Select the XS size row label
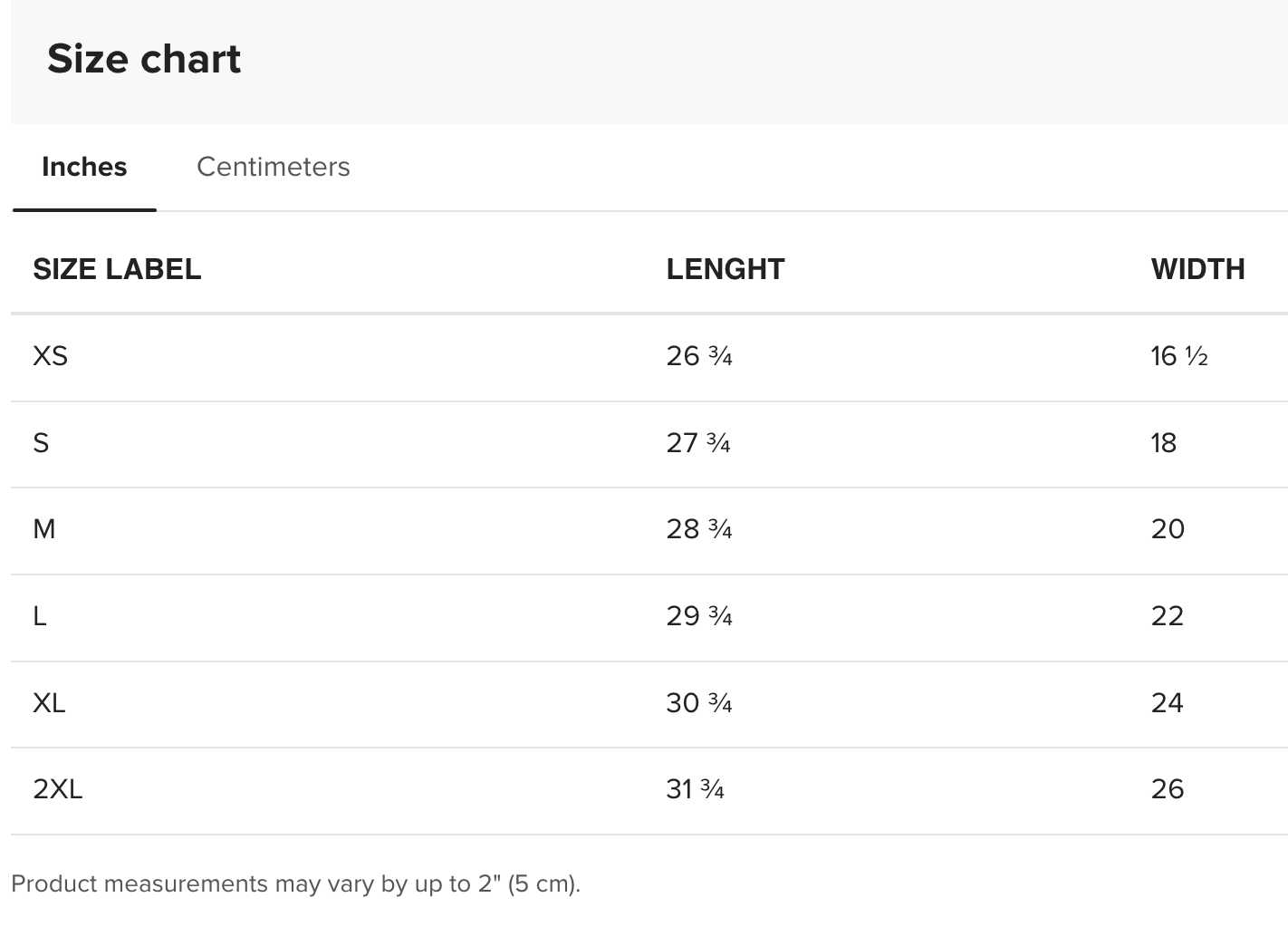The image size is (1288, 946). point(51,356)
